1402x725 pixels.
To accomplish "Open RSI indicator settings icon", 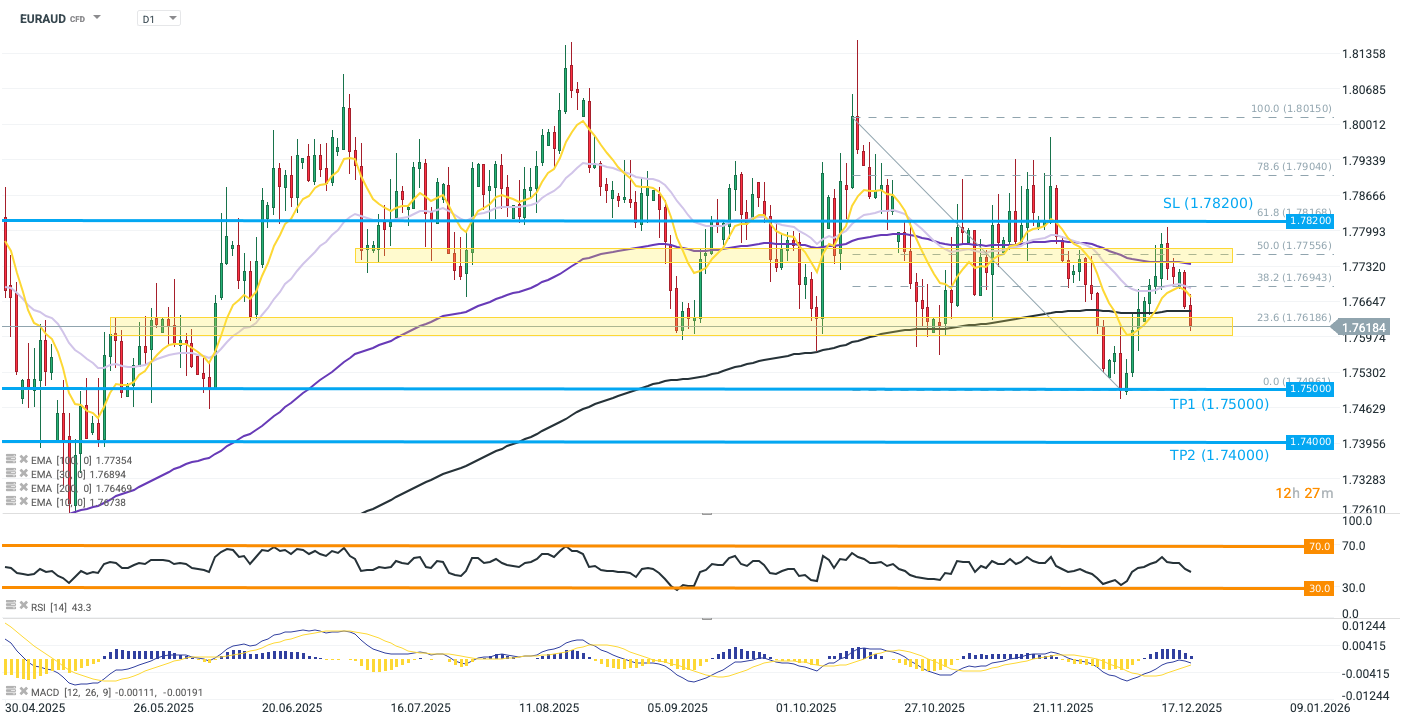I will (x=11, y=606).
